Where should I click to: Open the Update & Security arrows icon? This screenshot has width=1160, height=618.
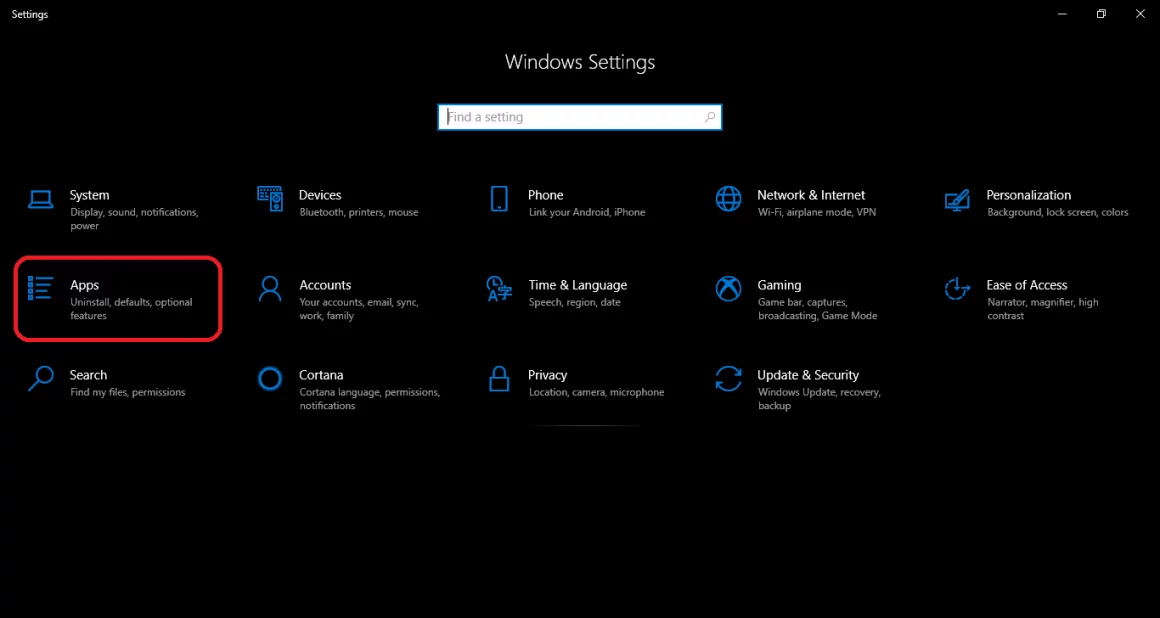729,378
